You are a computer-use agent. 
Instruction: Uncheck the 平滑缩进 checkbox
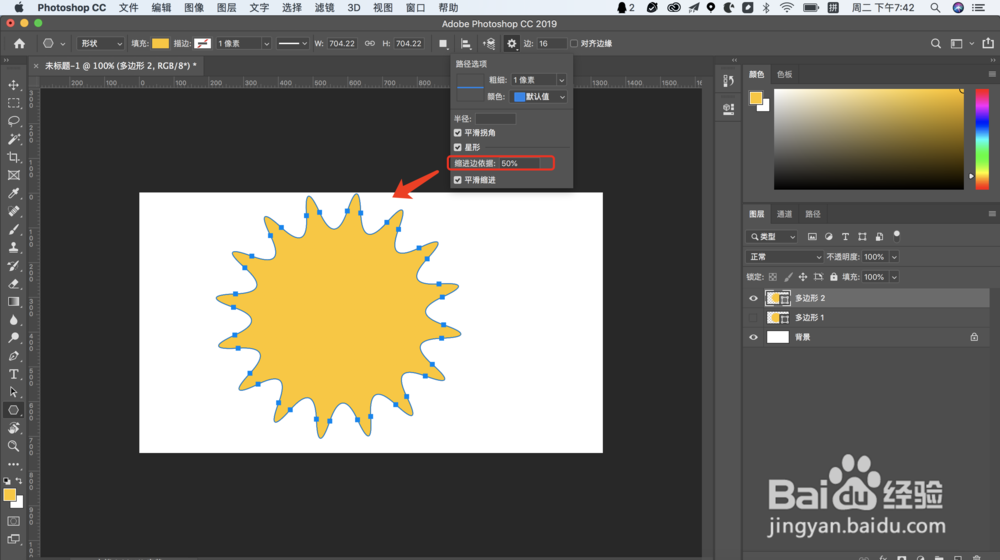(x=457, y=180)
